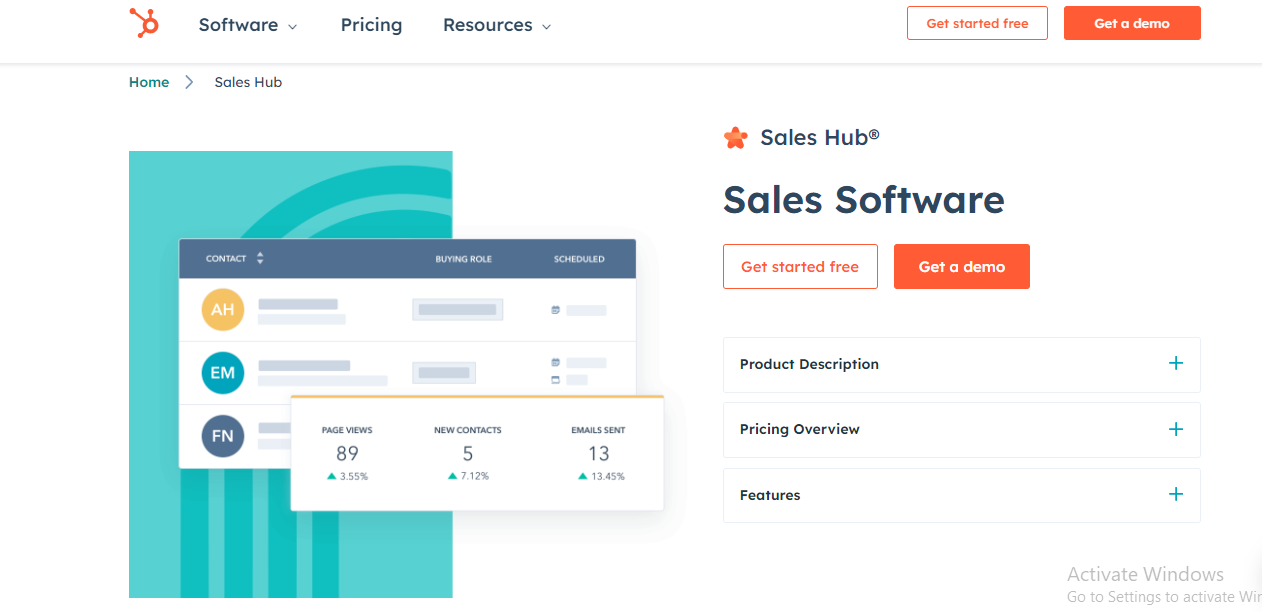Click the Get a demo button below Sales Software
This screenshot has height=612, width=1262.
pos(962,267)
